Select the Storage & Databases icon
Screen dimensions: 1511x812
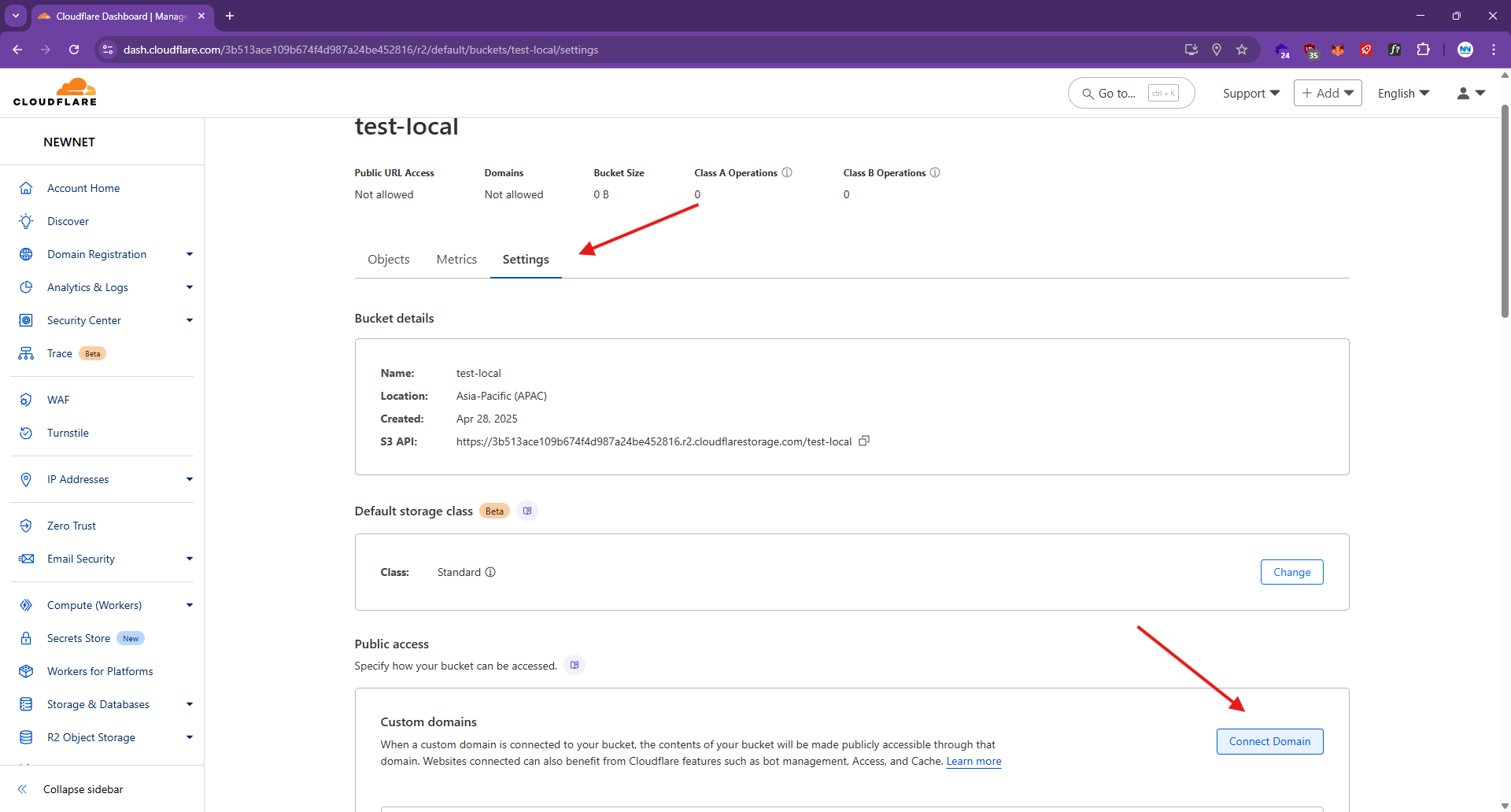point(26,704)
